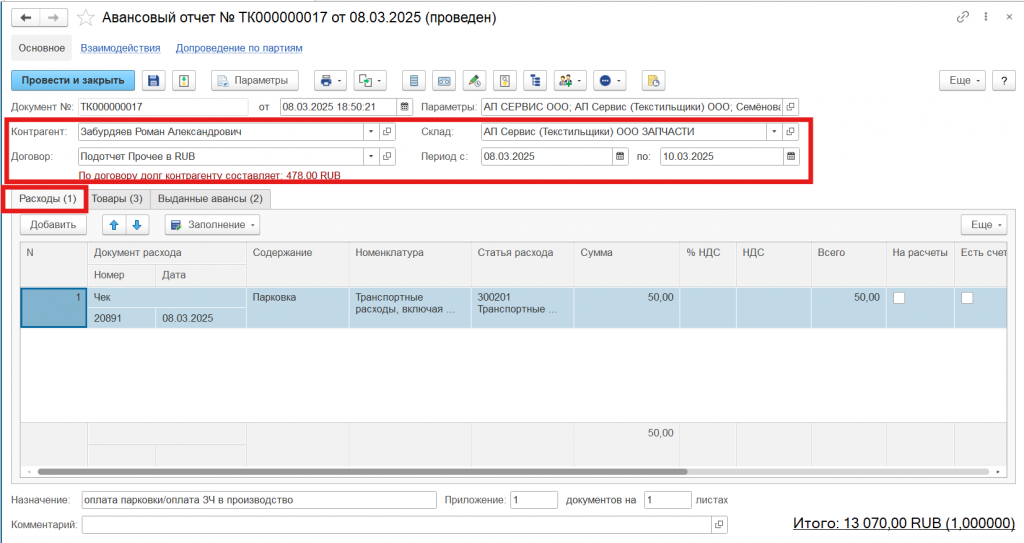This screenshot has width=1024, height=543.
Task: Expand the Склад dropdown list
Action: coord(773,131)
